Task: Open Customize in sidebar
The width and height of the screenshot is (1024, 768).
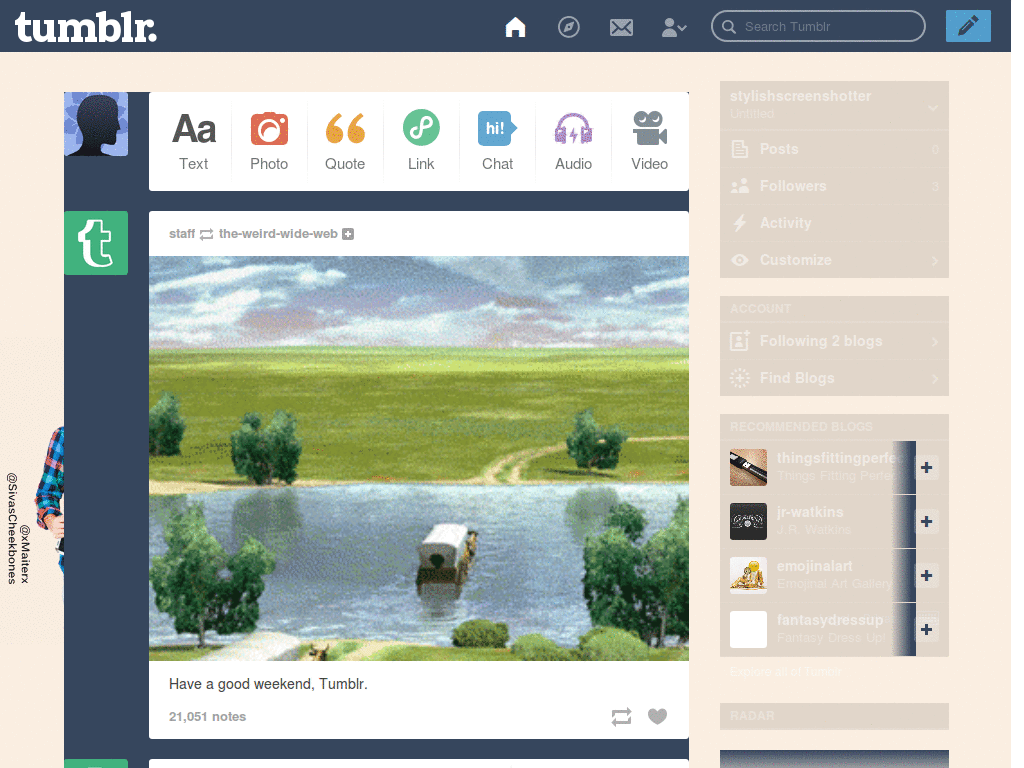Action: [x=834, y=260]
